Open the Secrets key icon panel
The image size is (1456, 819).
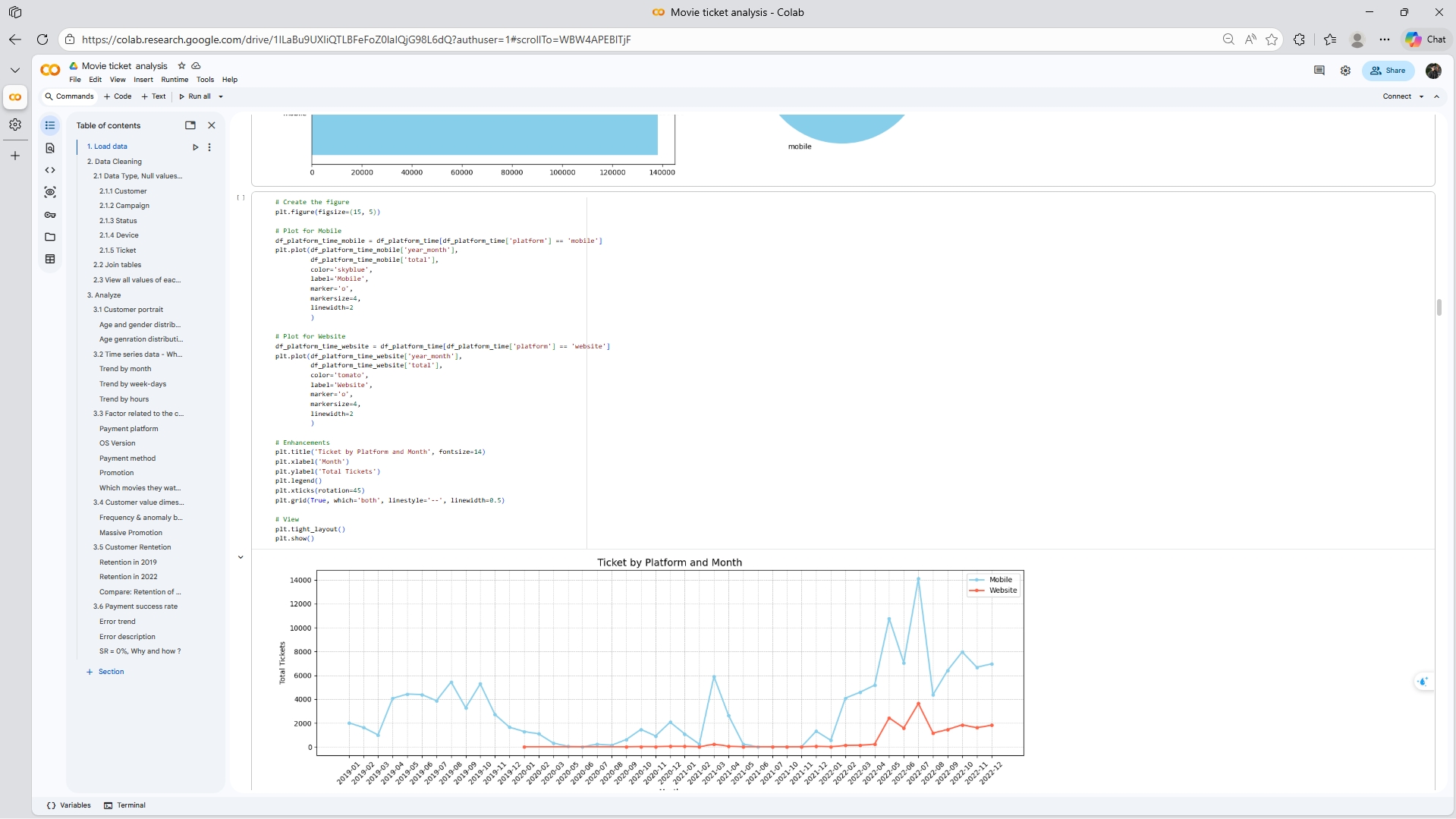pos(50,215)
